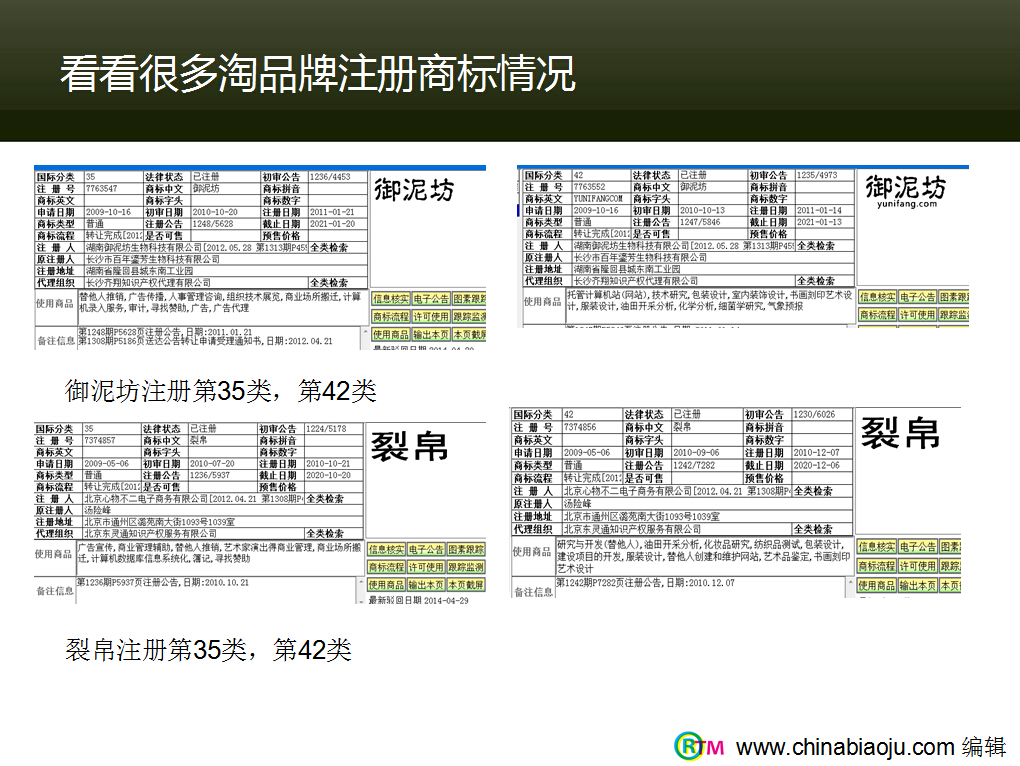This screenshot has height=766, width=1020.
Task: Click 信息核实 in the 裂帛 class 42 record
Action: point(876,547)
